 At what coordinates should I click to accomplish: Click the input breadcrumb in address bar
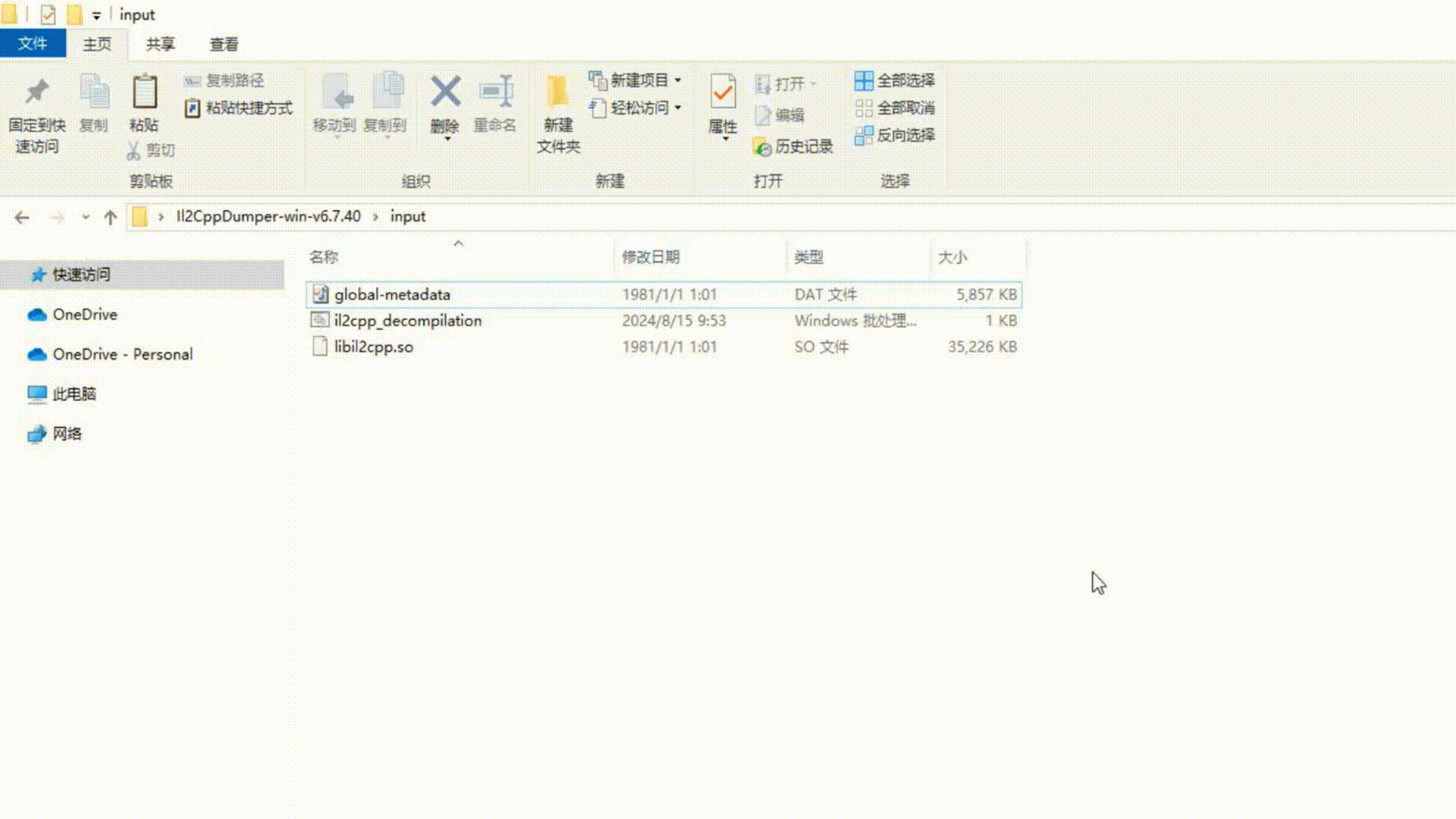coord(408,216)
